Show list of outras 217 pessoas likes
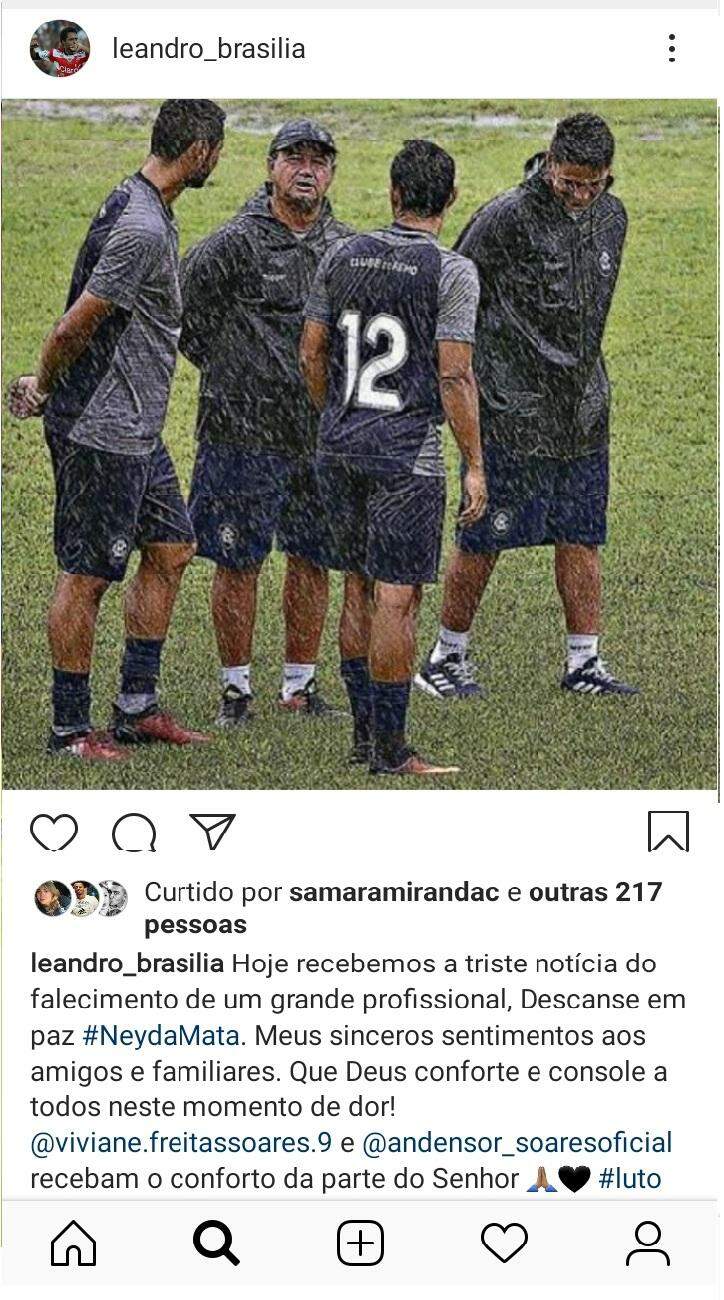This screenshot has width=724, height=1300. click(x=403, y=907)
